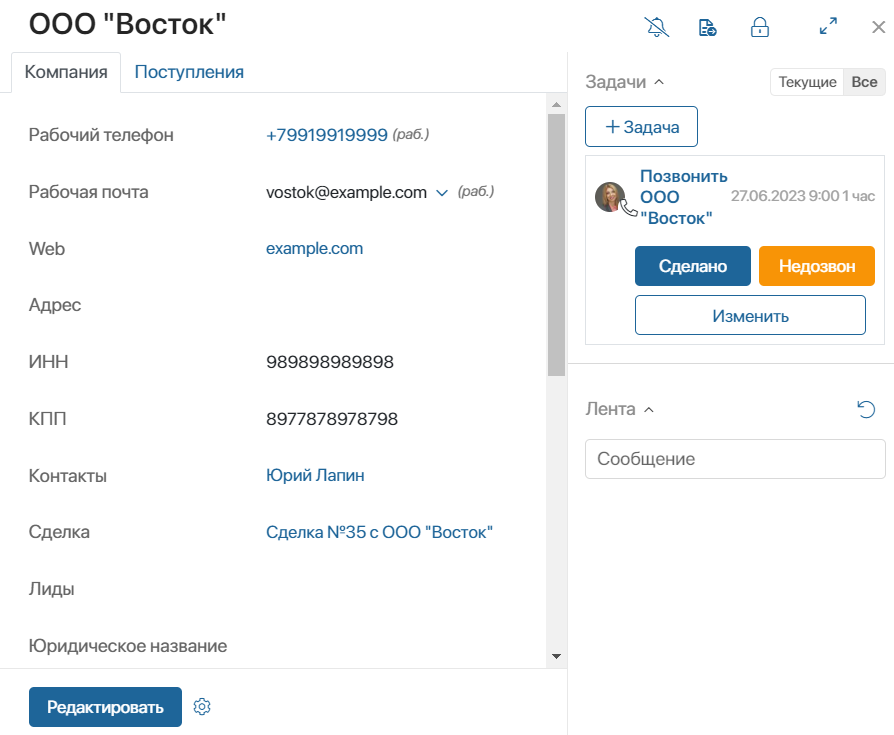Viewport: 894px width, 735px height.
Task: Open form settings gear next to Редактировать
Action: 202,706
